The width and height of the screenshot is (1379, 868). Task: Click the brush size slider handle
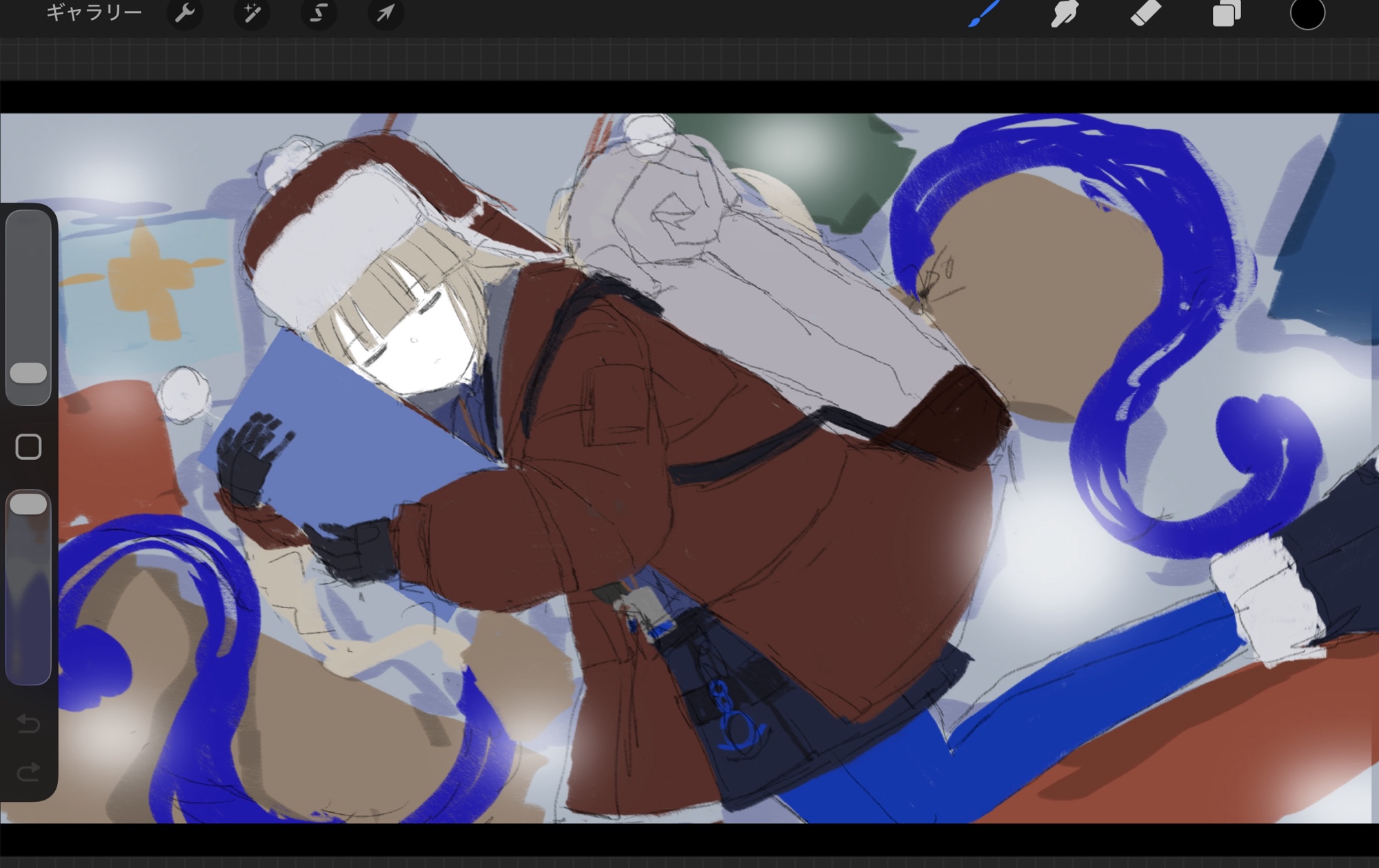28,373
